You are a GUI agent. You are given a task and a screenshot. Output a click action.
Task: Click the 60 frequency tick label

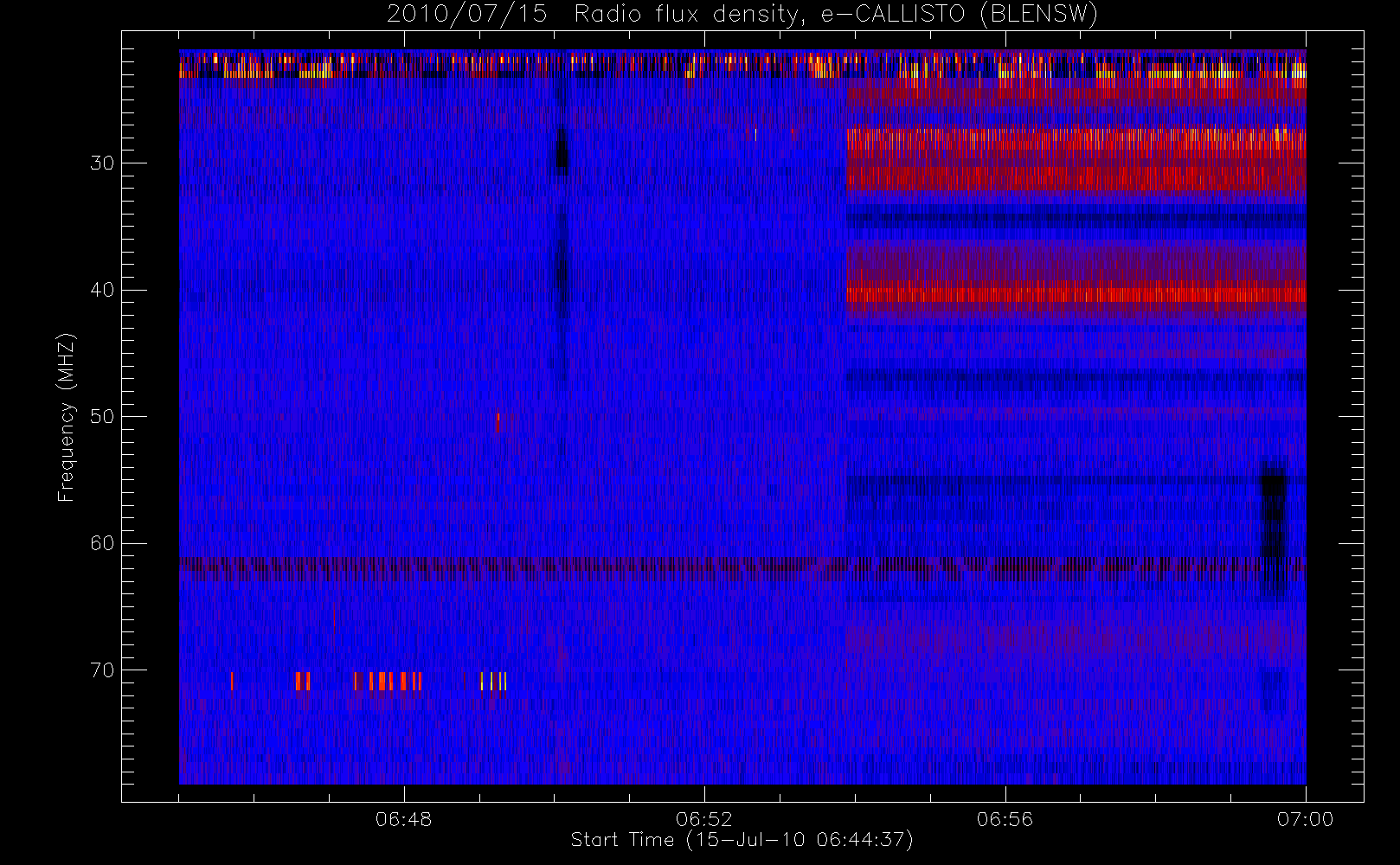click(102, 543)
